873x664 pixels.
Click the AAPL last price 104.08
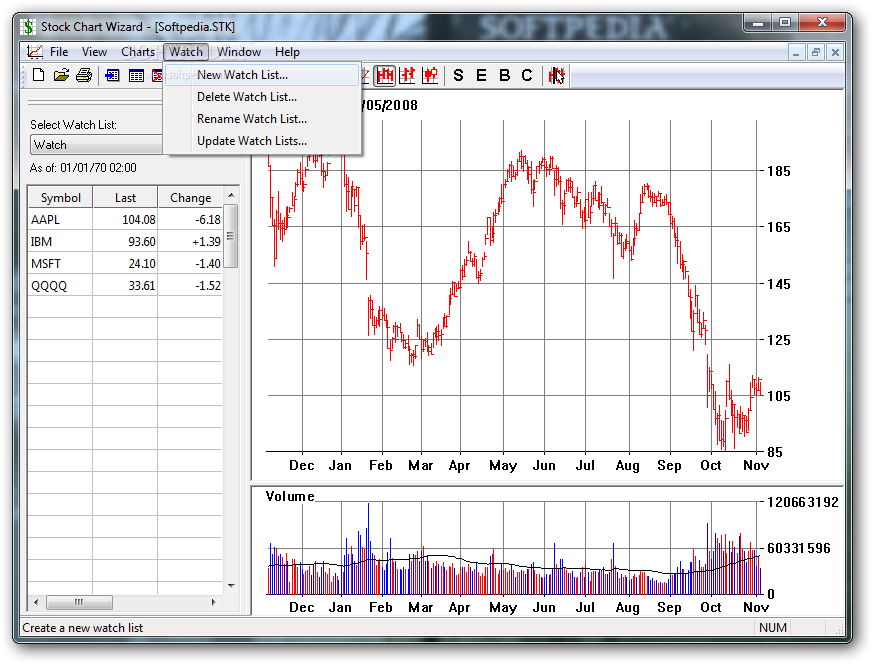[x=139, y=220]
